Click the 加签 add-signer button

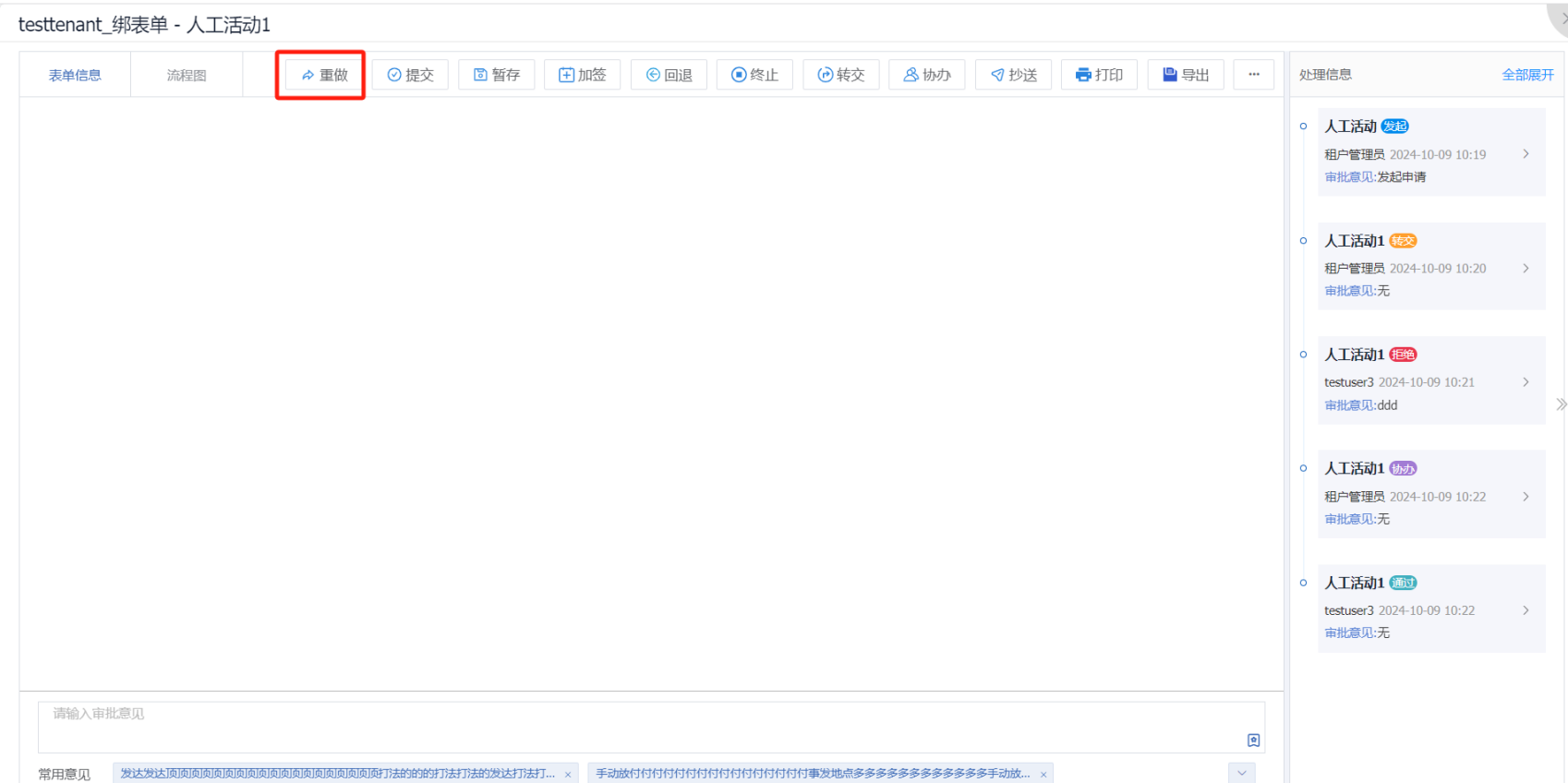pyautogui.click(x=582, y=75)
